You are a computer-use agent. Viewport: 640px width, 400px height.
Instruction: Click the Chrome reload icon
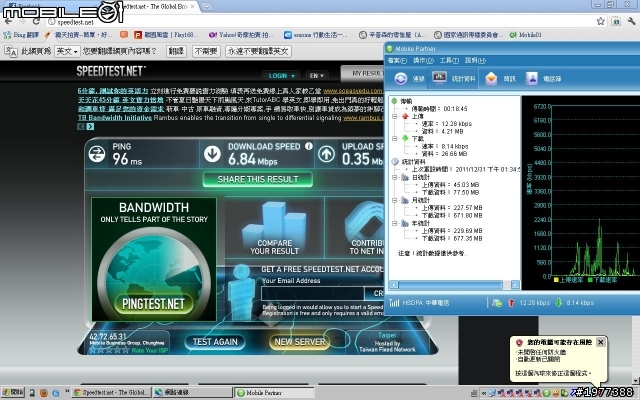(36, 21)
